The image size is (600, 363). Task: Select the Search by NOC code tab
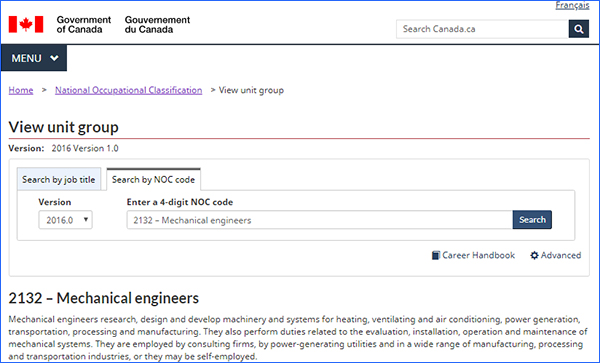(153, 179)
